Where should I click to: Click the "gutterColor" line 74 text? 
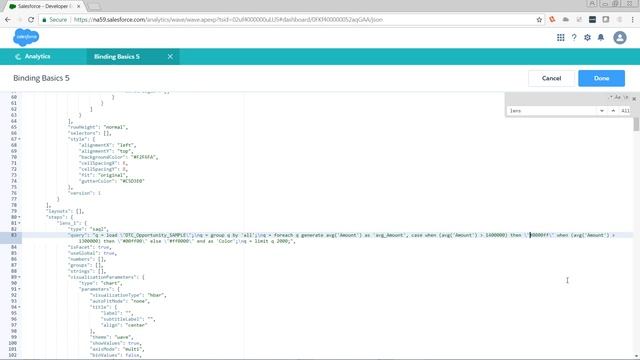point(112,181)
